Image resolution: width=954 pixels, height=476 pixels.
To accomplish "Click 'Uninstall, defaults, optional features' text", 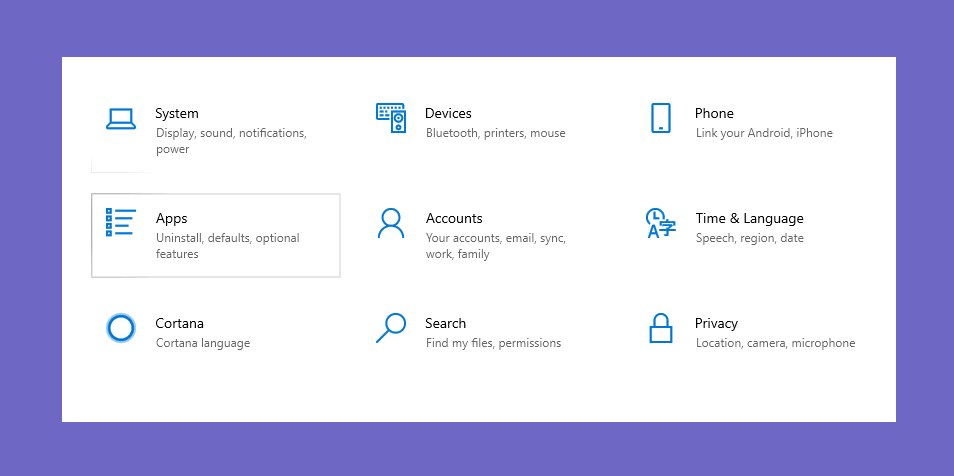I will click(228, 246).
